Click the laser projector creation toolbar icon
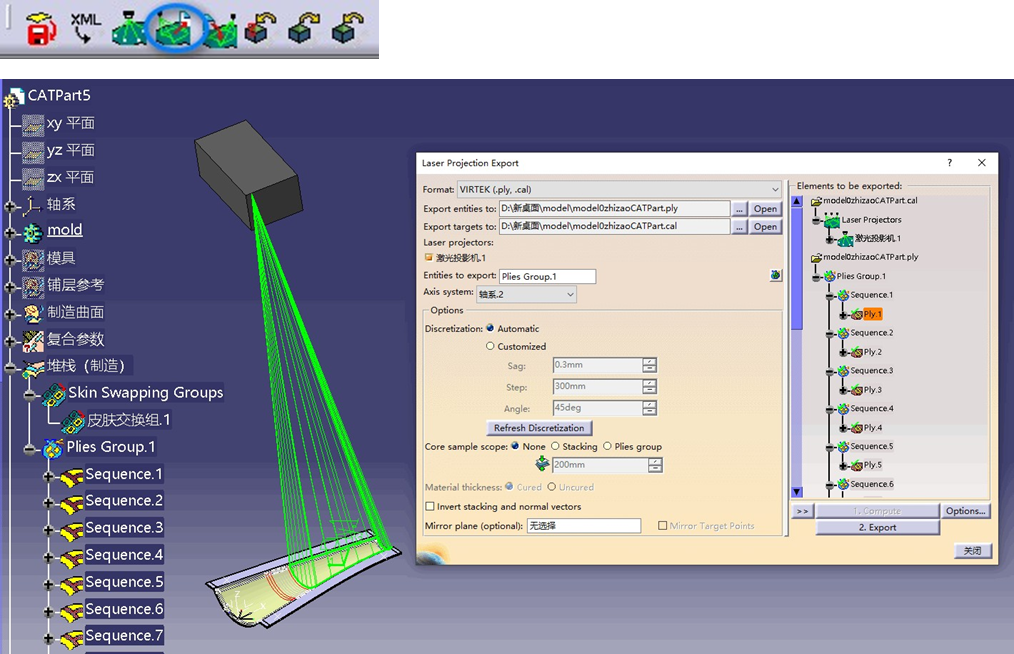1014x654 pixels. [x=129, y=29]
